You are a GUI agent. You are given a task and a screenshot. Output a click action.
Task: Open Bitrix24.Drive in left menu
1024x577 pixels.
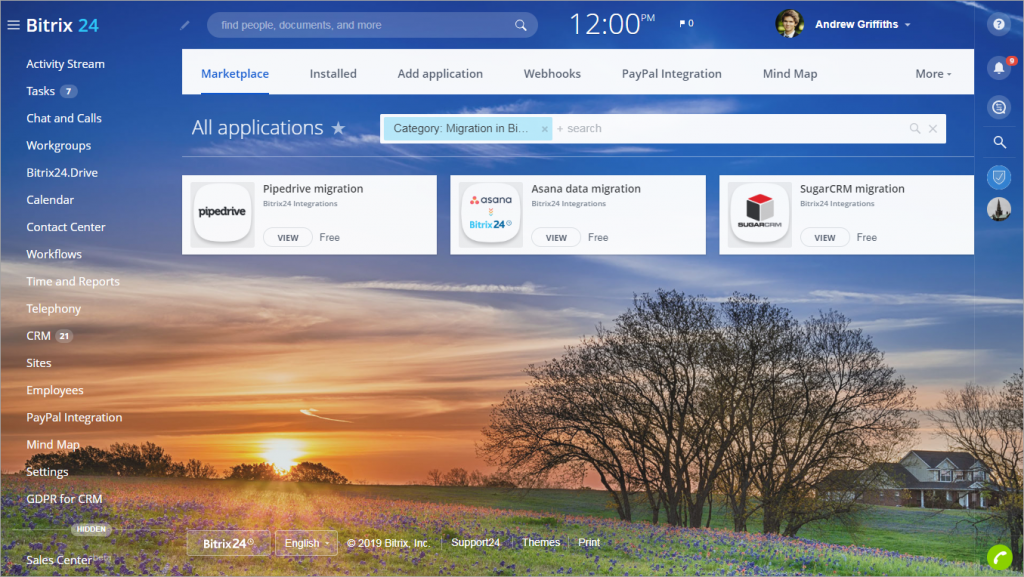62,173
